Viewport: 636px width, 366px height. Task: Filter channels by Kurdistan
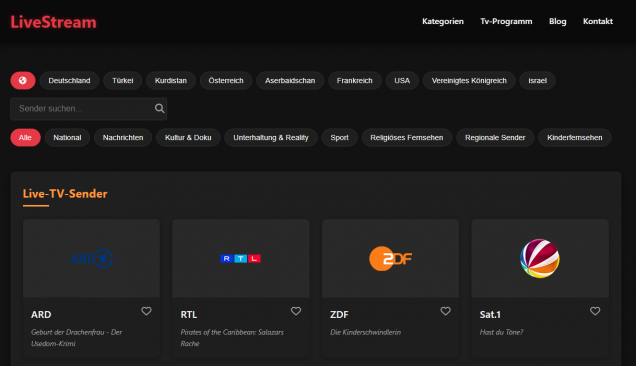click(x=171, y=80)
